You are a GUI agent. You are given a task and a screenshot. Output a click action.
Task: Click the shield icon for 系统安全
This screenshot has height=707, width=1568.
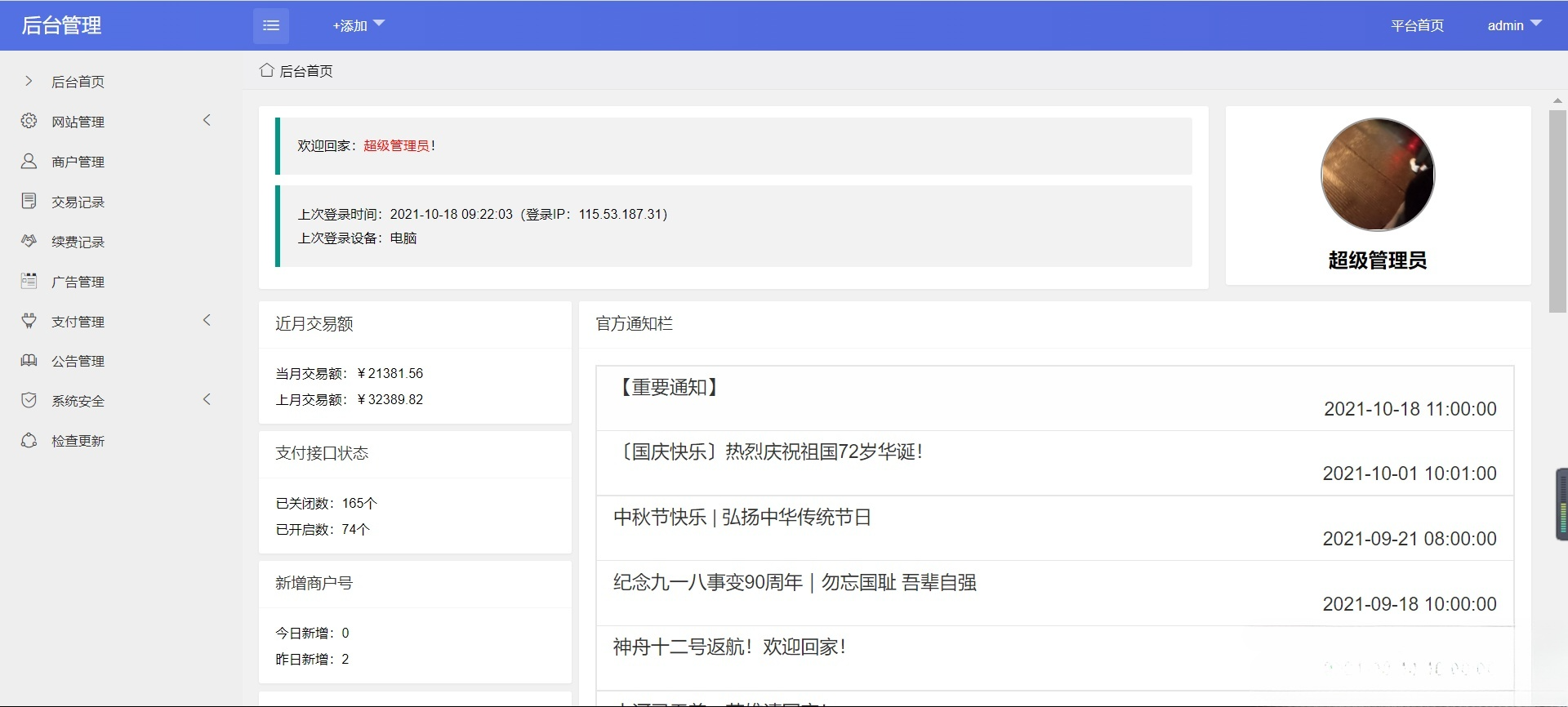29,400
